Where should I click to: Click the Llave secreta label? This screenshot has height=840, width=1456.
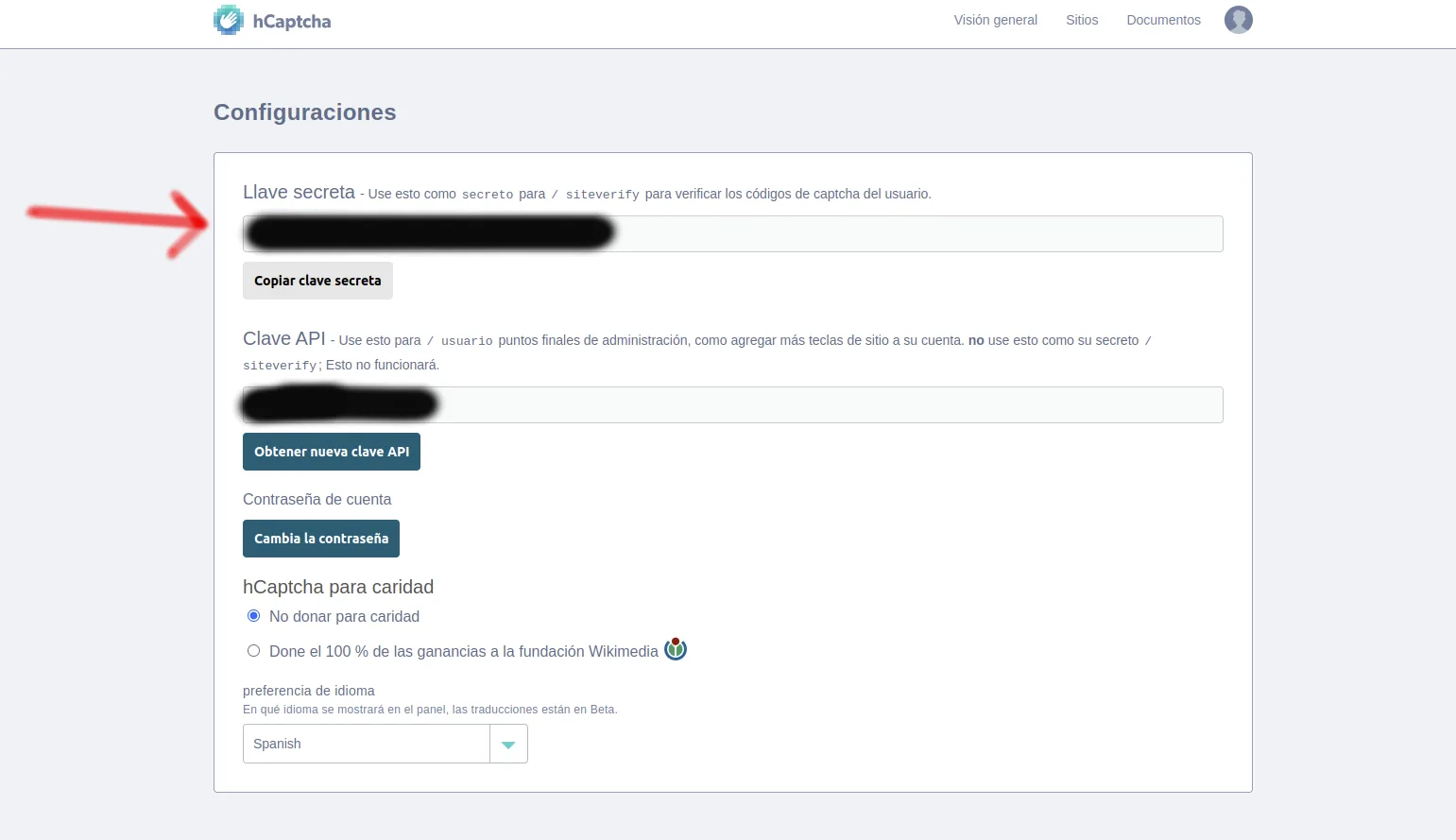click(x=299, y=192)
